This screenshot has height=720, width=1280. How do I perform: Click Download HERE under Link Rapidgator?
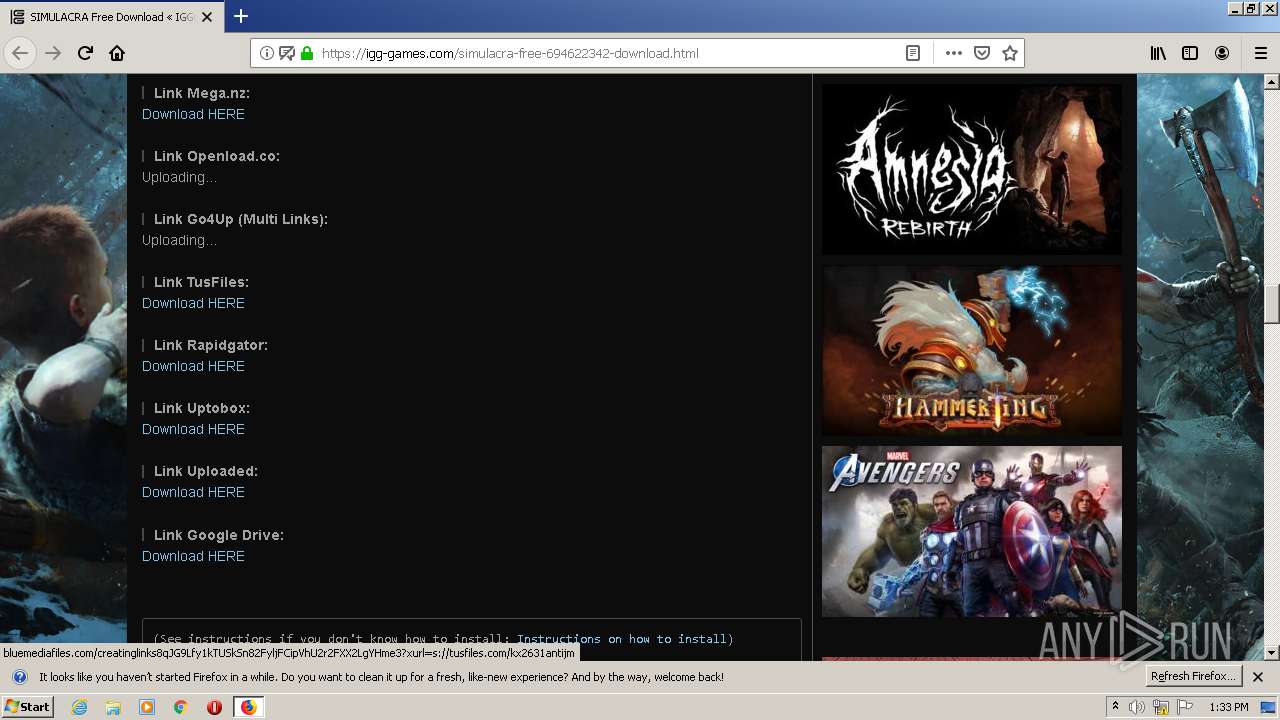pos(193,366)
